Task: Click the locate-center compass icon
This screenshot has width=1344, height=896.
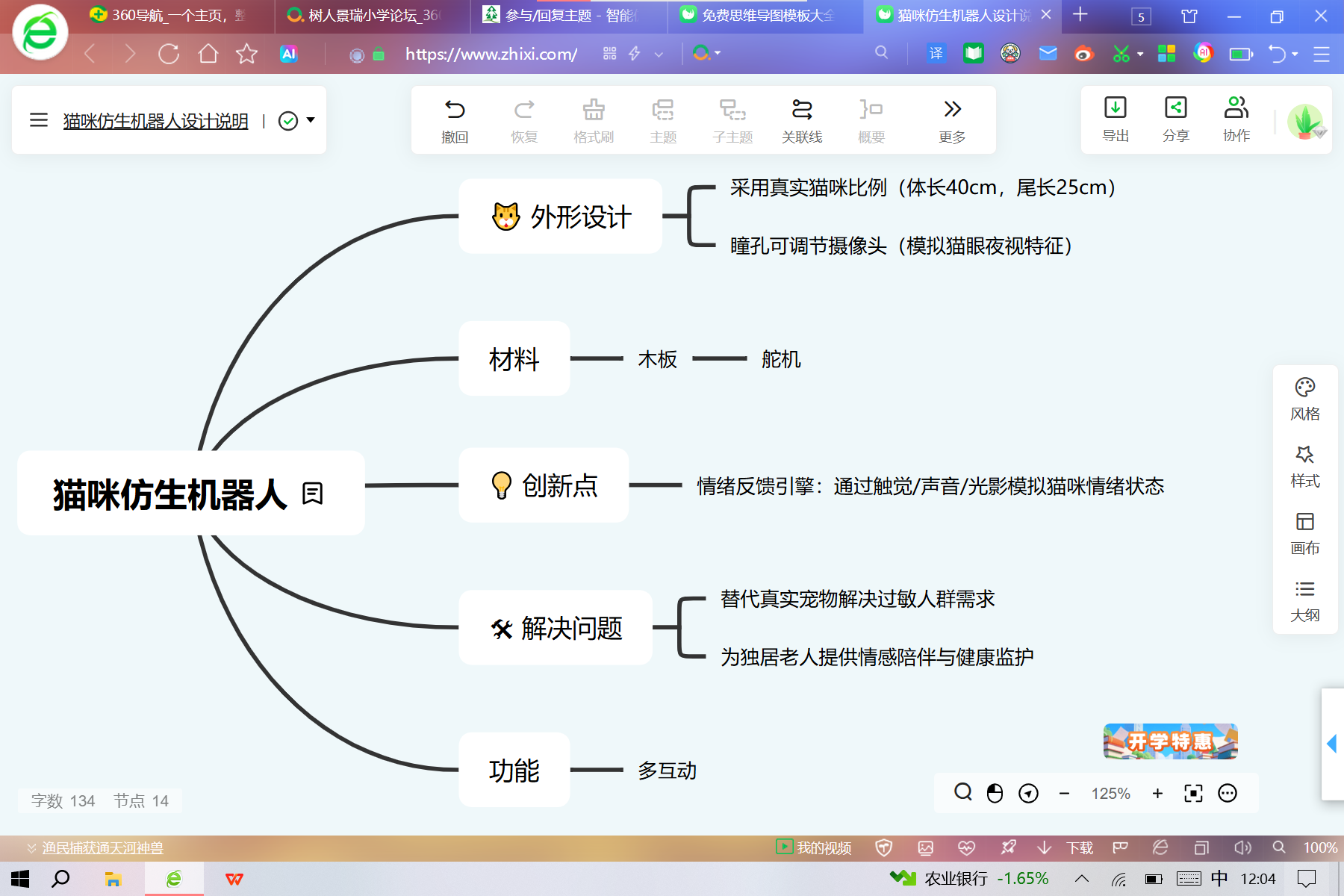Action: [x=1028, y=793]
